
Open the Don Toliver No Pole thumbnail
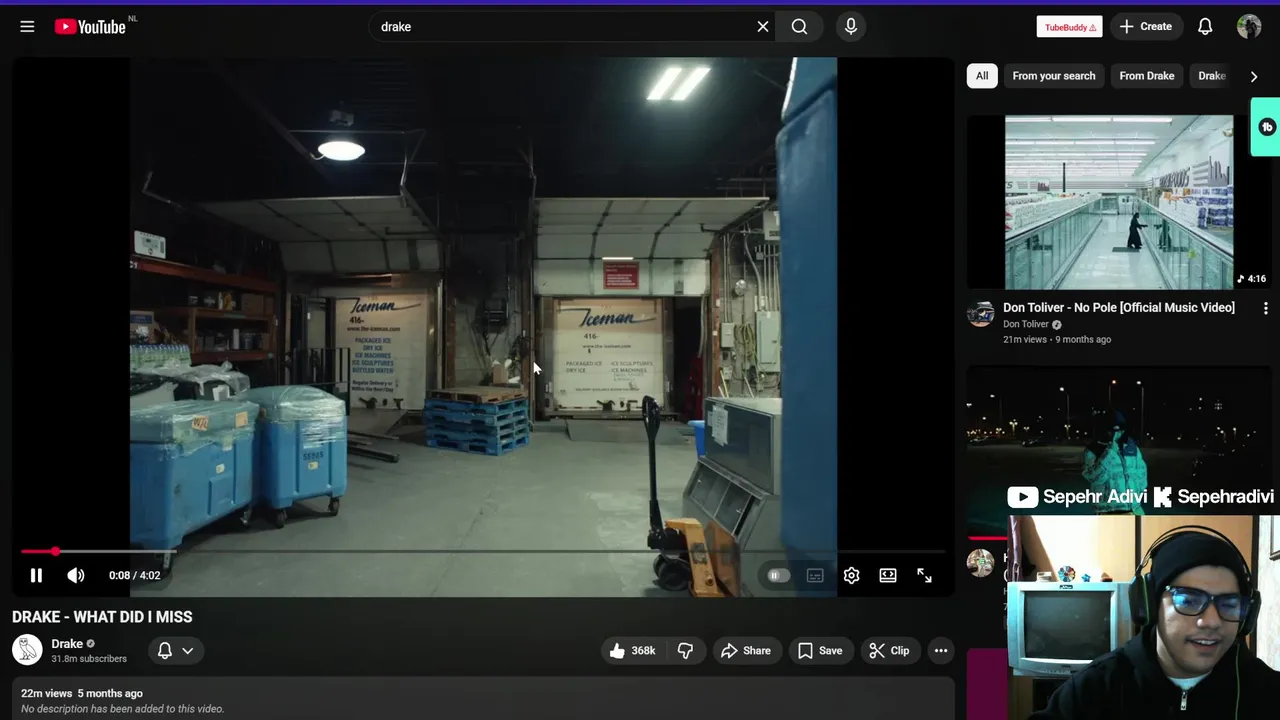pos(1119,202)
